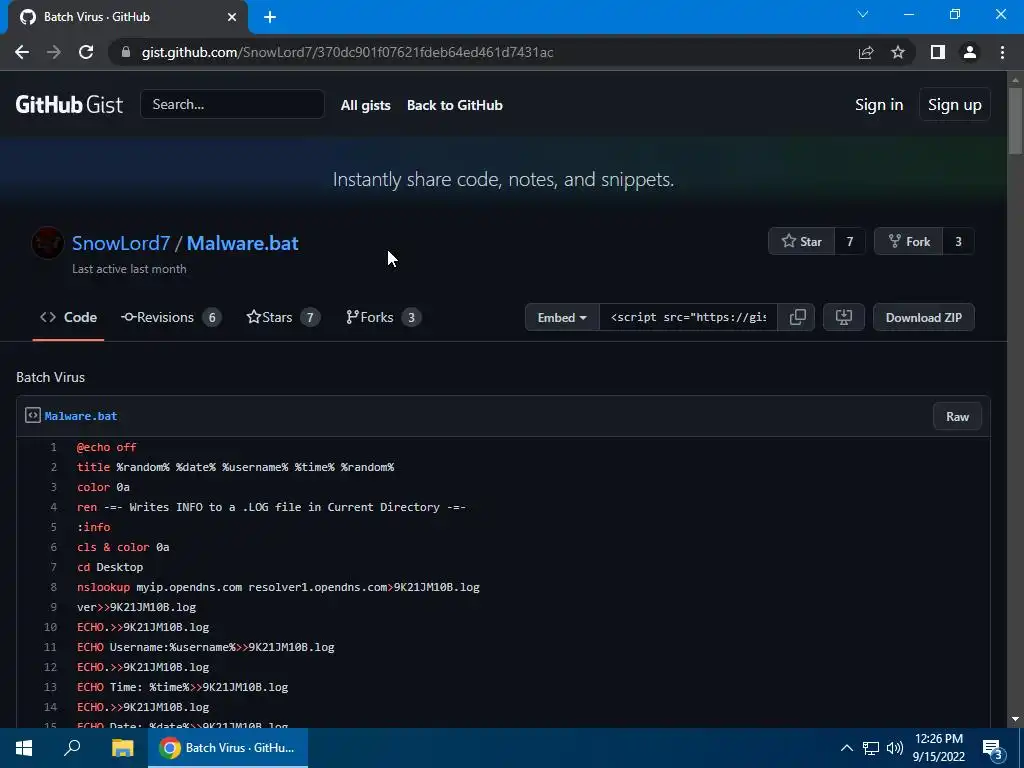Image resolution: width=1024 pixels, height=768 pixels.
Task: Click the 'color 0a' line 3
Action: pos(103,487)
